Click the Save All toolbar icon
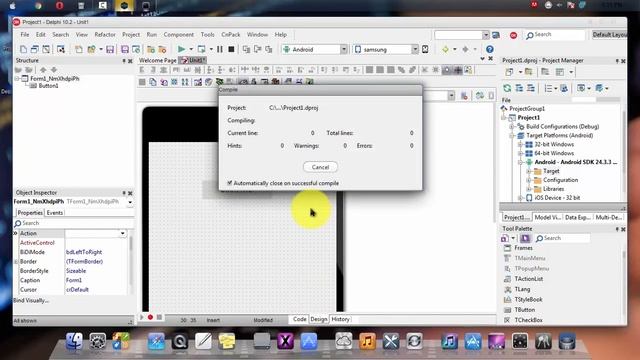Screen dimensions: 640x360 (124, 49)
